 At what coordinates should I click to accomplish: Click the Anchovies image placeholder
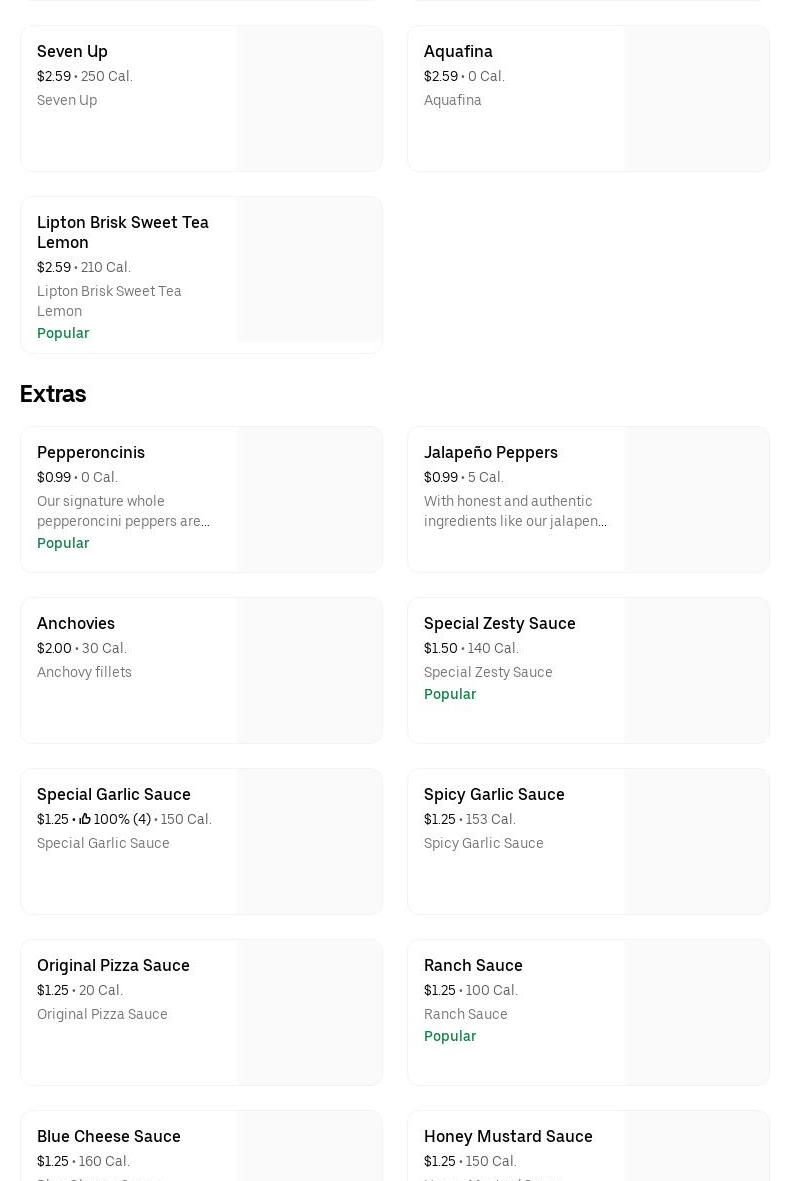click(x=309, y=671)
